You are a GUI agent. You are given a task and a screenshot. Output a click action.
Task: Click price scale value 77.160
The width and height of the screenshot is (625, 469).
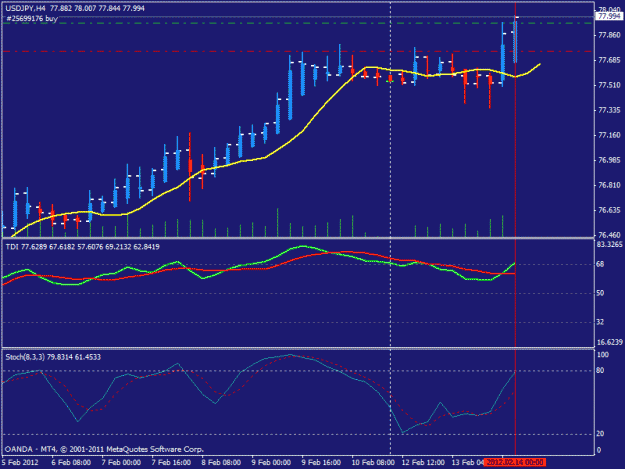pos(609,135)
